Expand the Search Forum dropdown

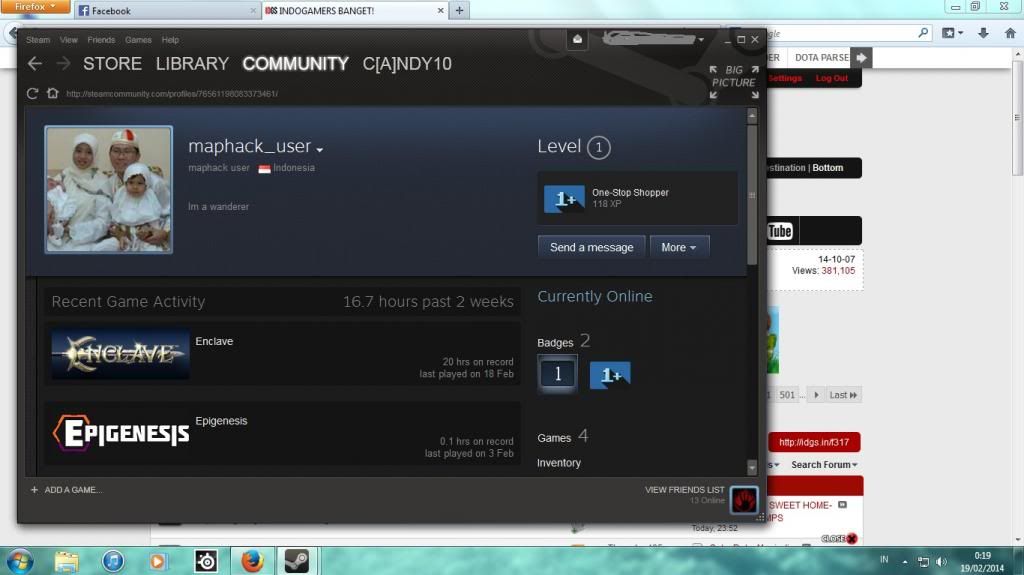coord(824,465)
